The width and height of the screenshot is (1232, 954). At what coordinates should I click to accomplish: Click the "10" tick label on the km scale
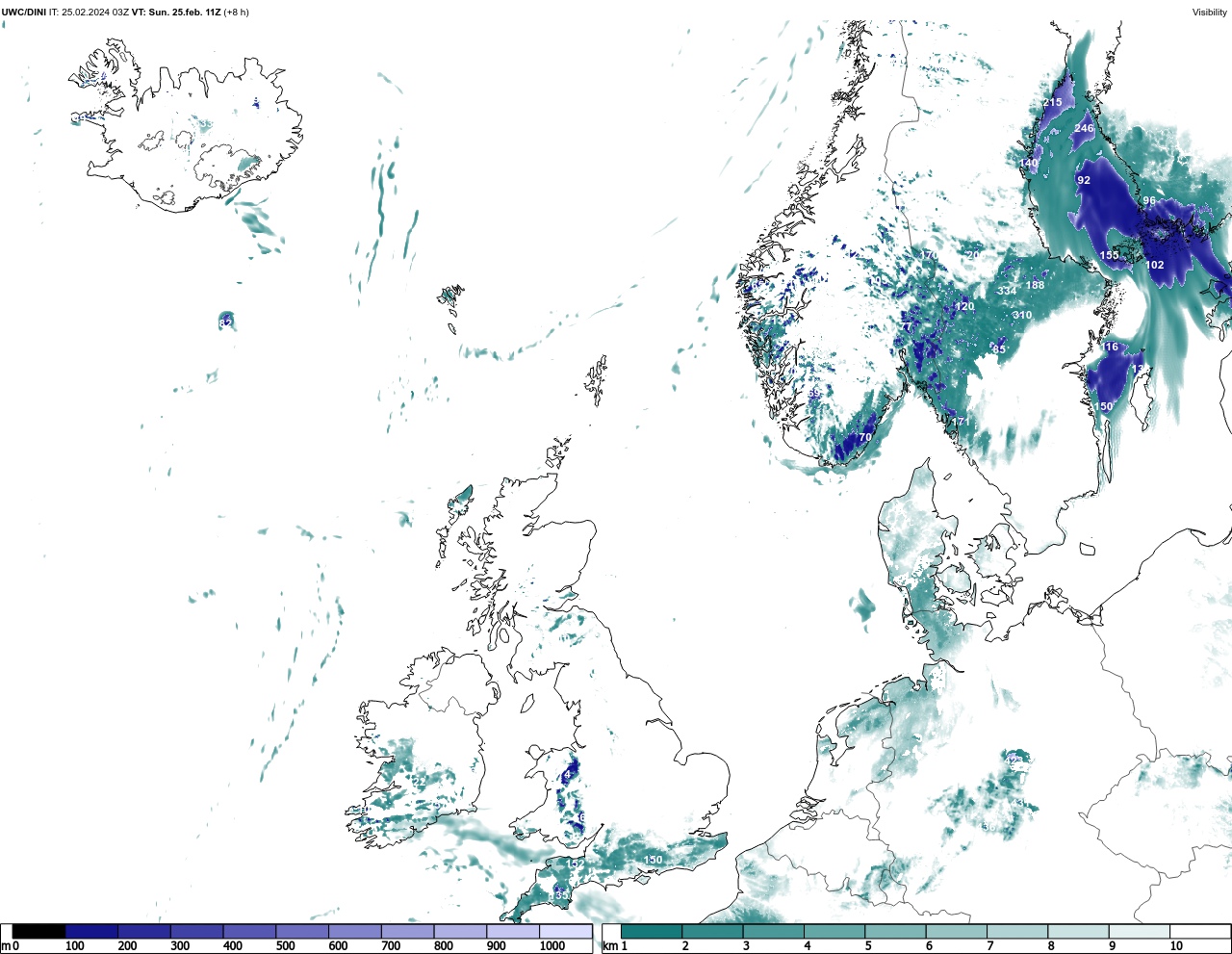tap(1176, 947)
